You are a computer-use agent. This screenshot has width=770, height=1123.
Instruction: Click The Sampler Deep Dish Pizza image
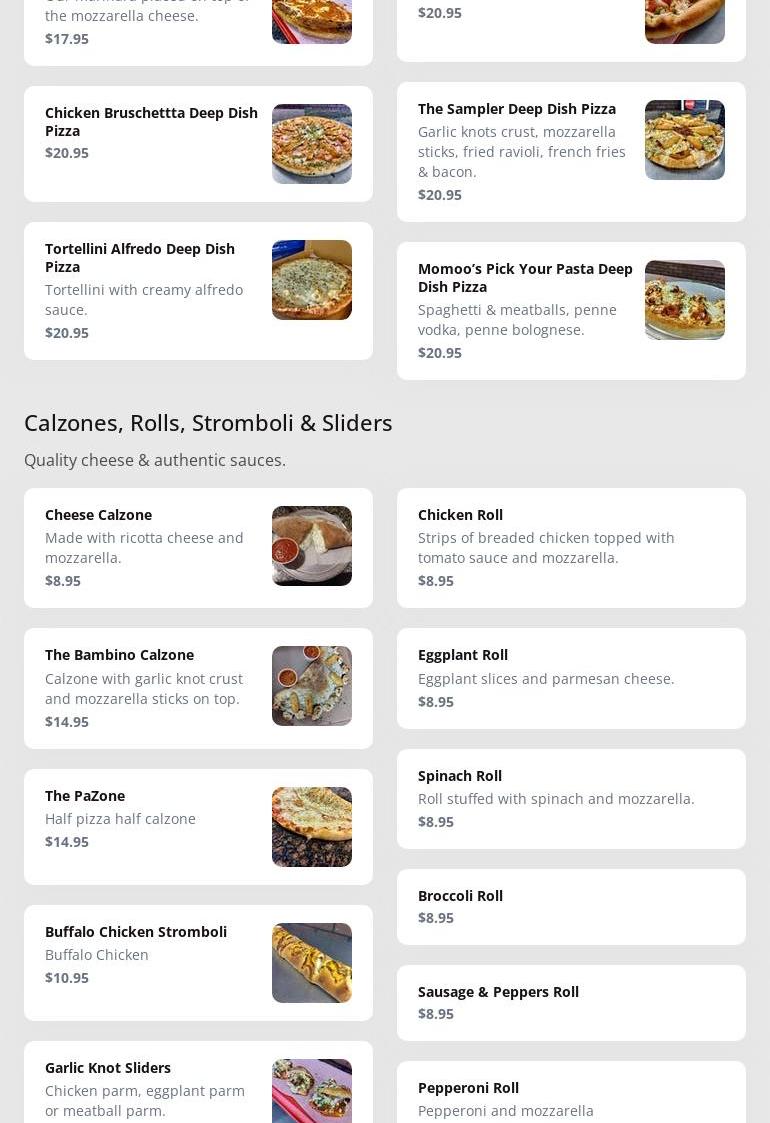685,140
